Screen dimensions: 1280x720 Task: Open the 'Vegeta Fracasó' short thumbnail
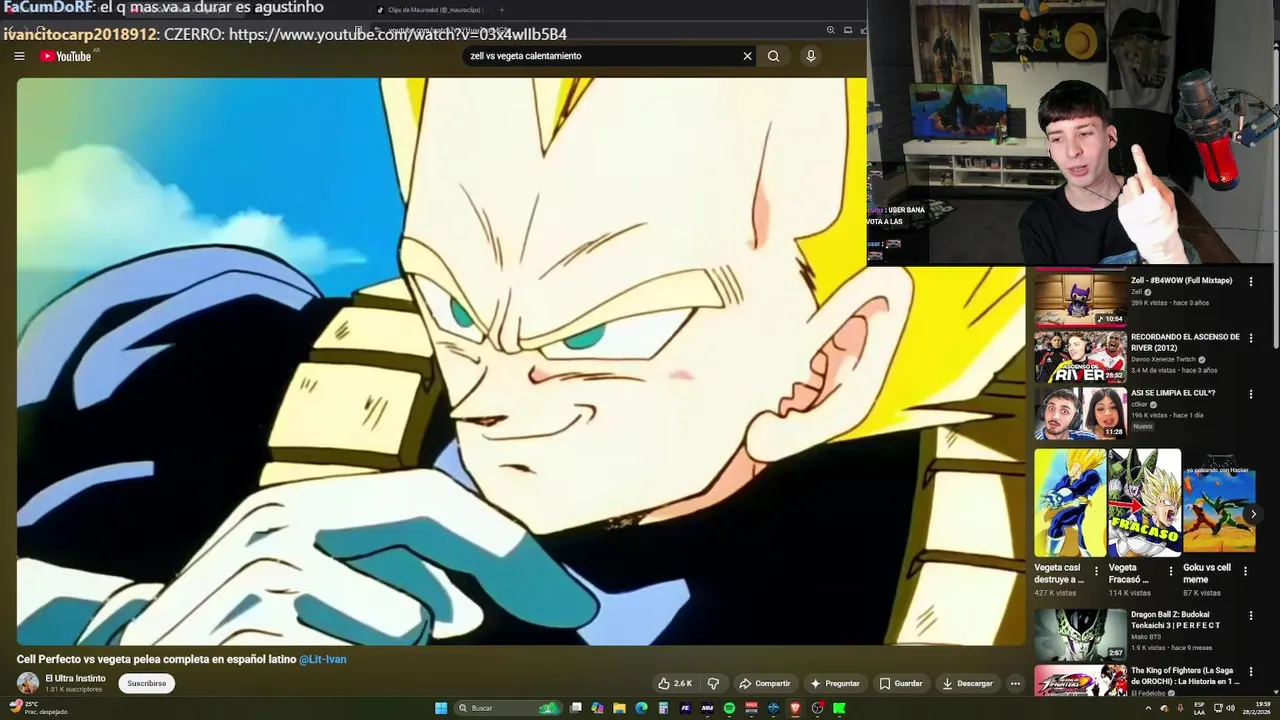(x=1145, y=502)
